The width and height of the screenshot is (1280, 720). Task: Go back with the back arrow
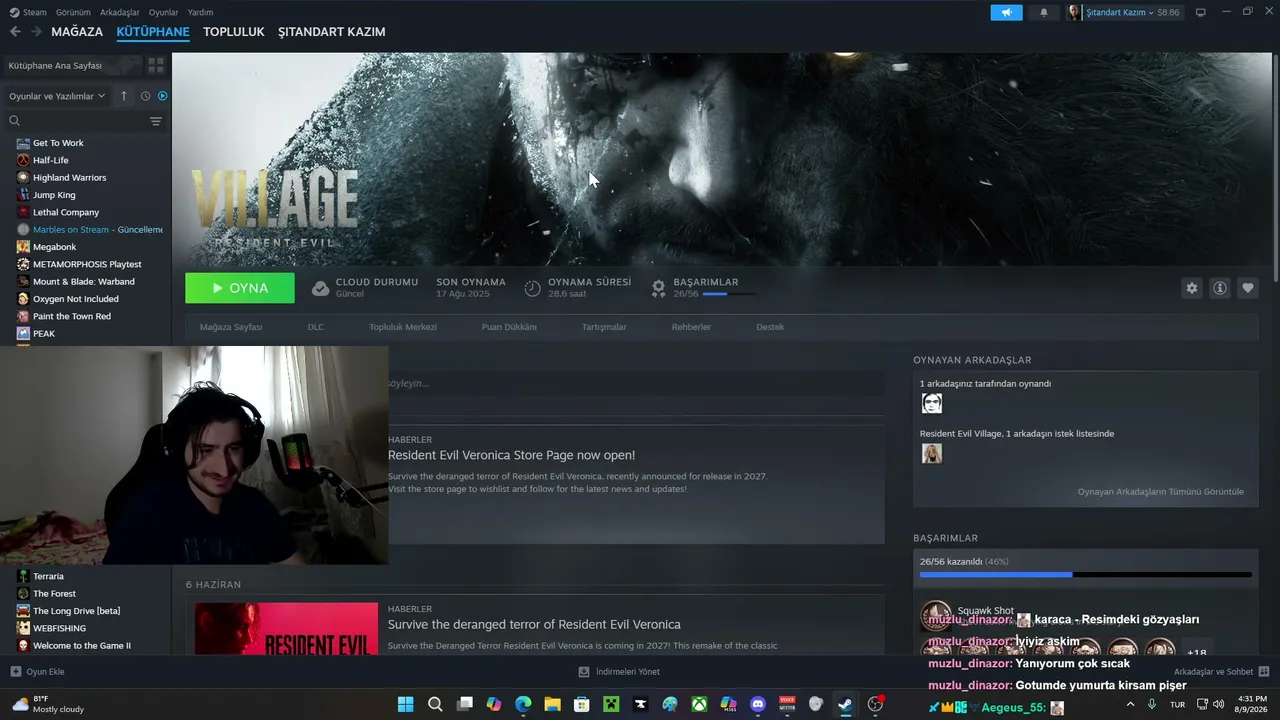point(15,32)
